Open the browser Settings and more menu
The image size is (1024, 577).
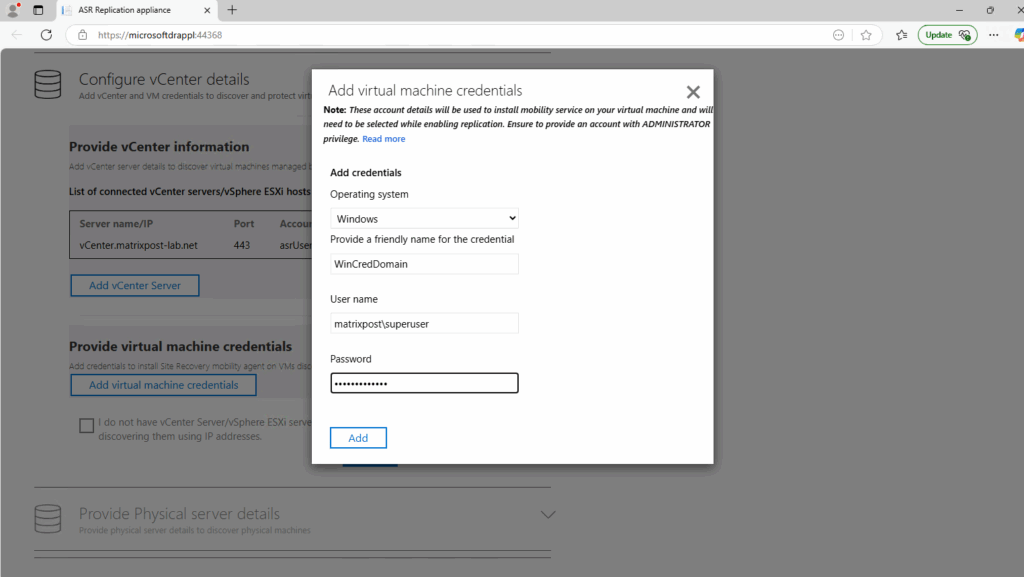click(993, 35)
